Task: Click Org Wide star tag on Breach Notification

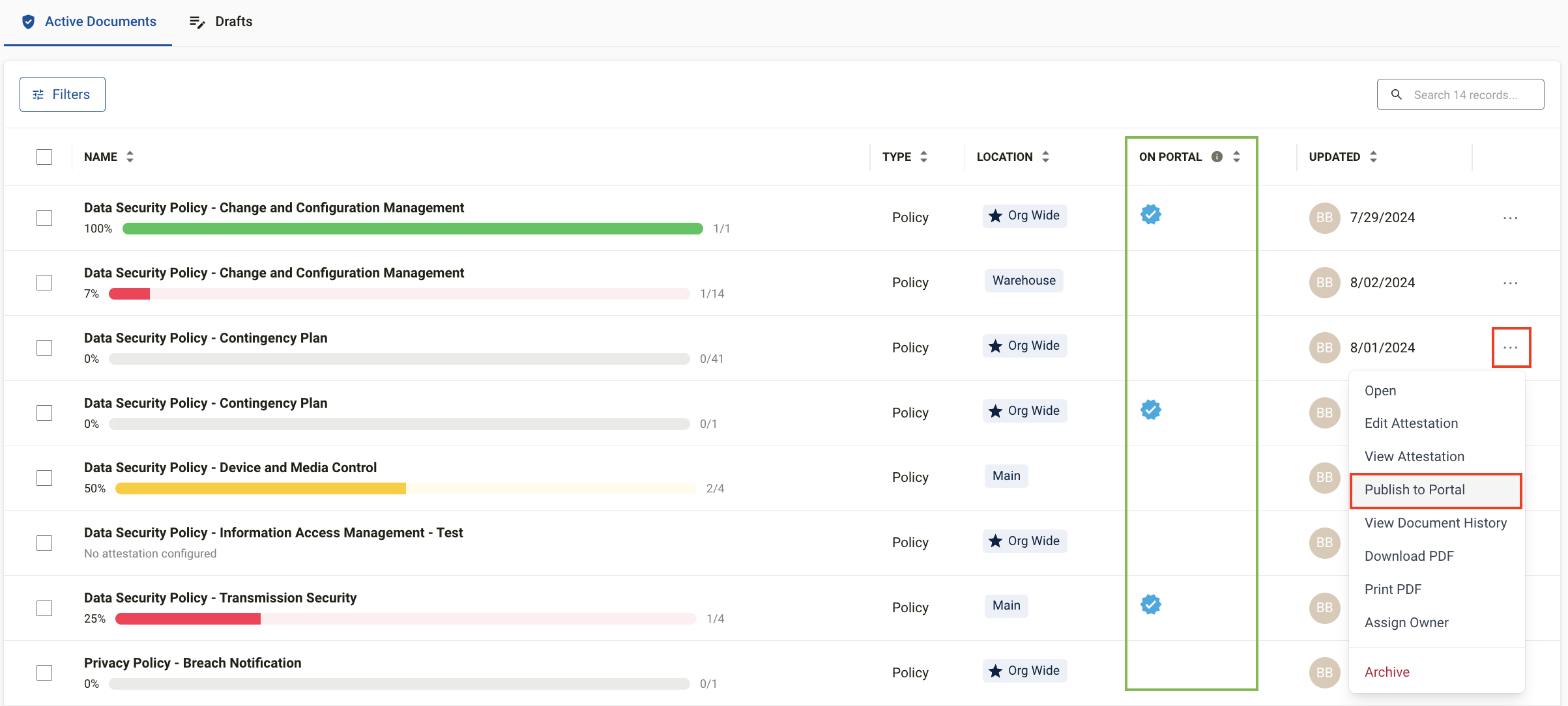Action: pyautogui.click(x=1024, y=670)
